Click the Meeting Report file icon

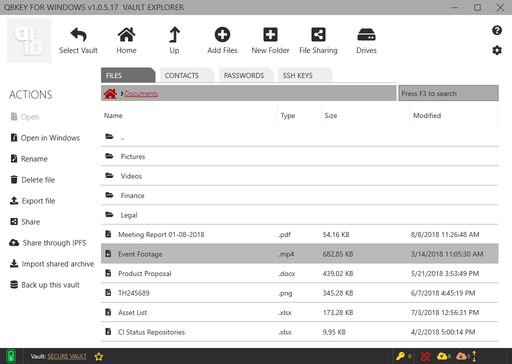coord(108,234)
